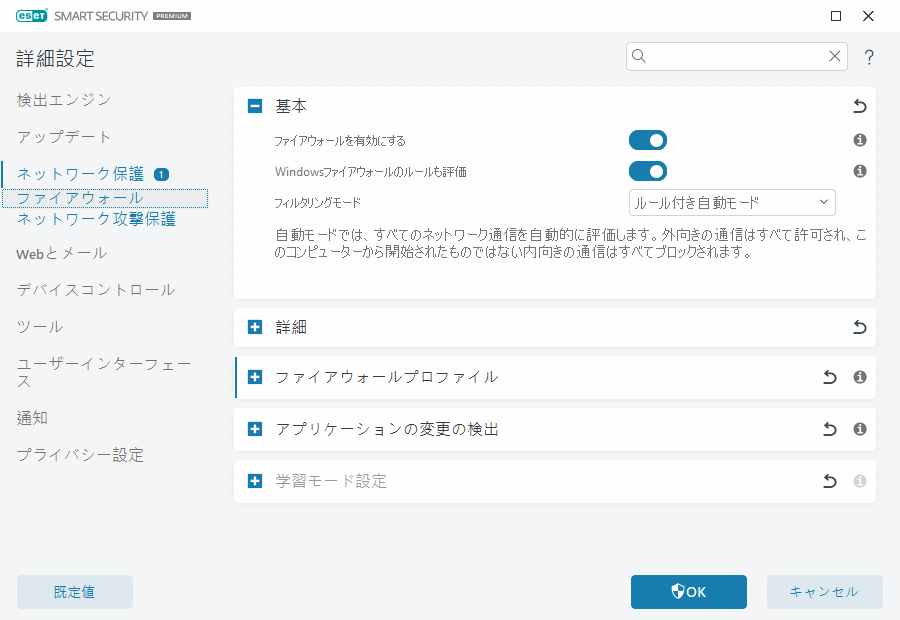900x620 pixels.
Task: Clear the search box with the X
Action: pyautogui.click(x=835, y=56)
